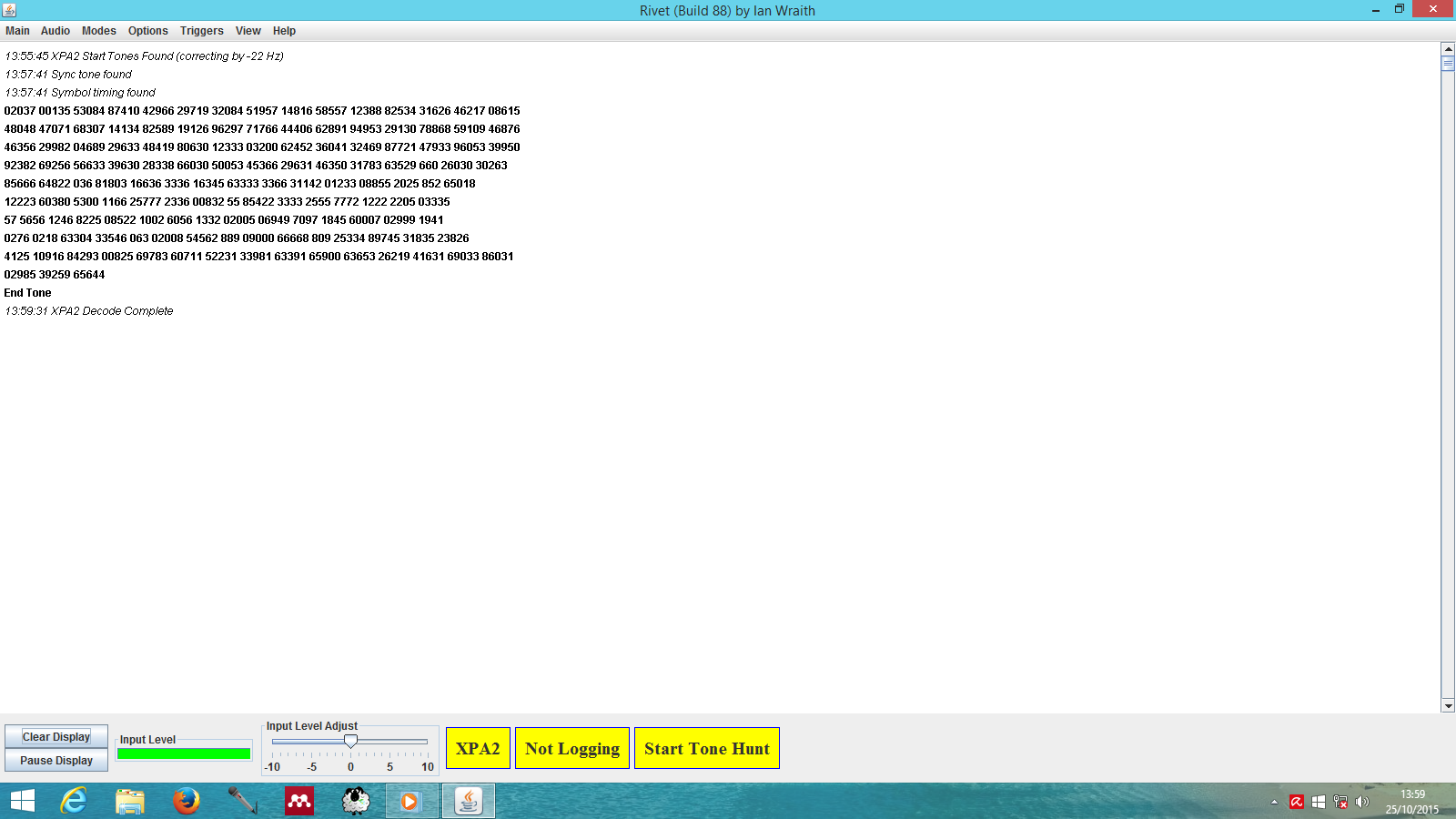Open the media player taskbar icon
Image resolution: width=1456 pixels, height=819 pixels.
[x=411, y=801]
